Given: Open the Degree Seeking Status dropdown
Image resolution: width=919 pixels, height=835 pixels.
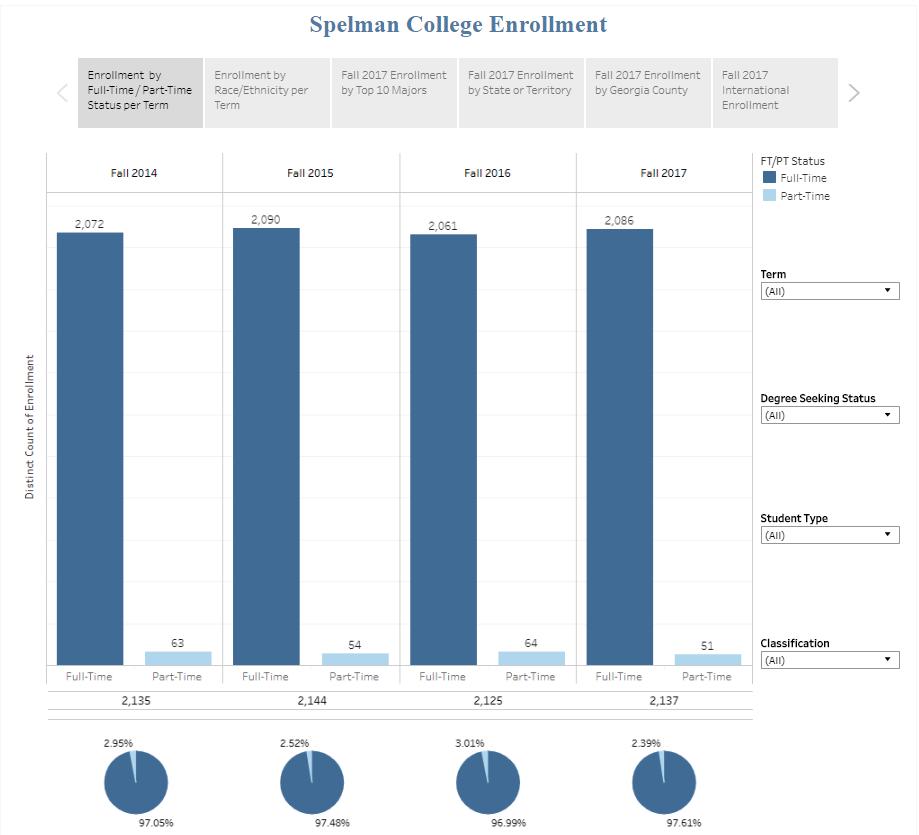Looking at the screenshot, I should click(x=829, y=415).
